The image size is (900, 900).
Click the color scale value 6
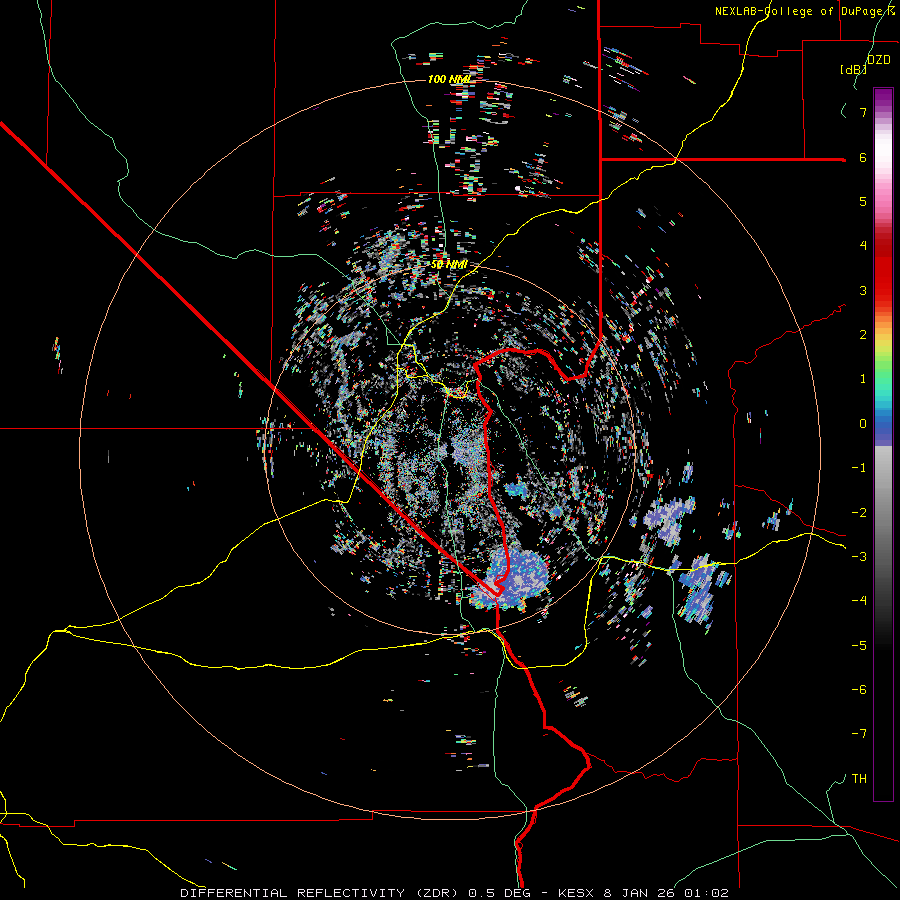coord(863,157)
